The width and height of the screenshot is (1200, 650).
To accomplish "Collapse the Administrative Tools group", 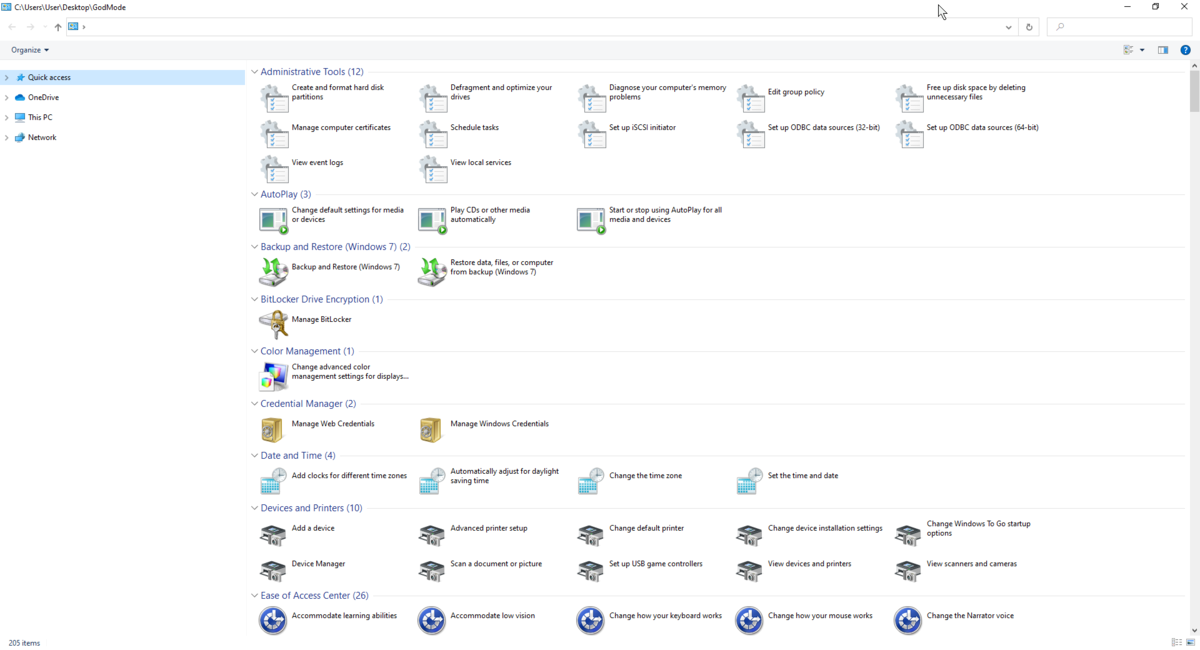I will [254, 72].
